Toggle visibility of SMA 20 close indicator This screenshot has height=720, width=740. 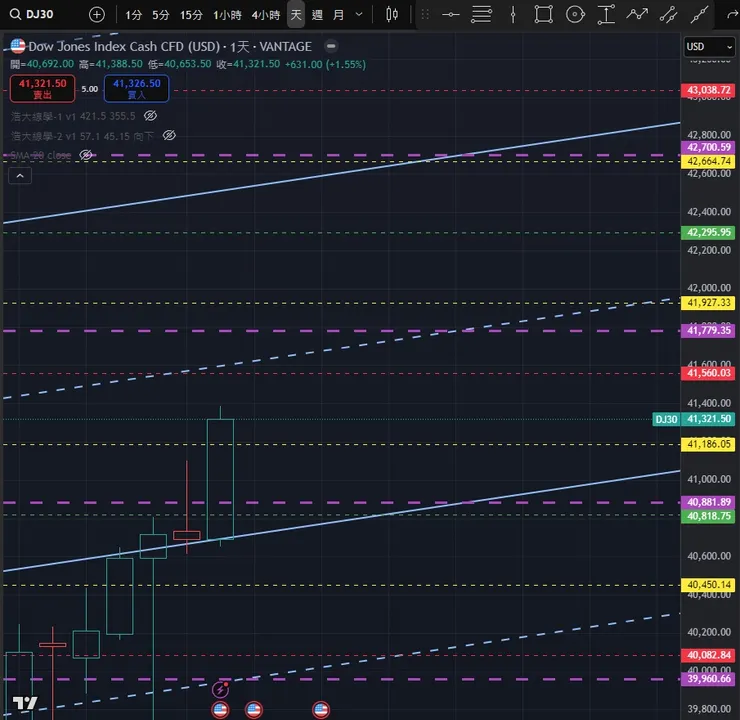86,155
